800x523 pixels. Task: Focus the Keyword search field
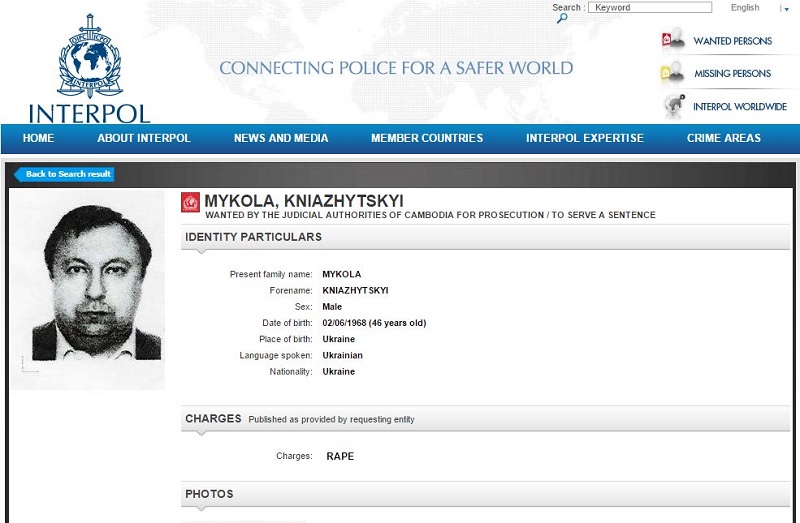pyautogui.click(x=650, y=7)
